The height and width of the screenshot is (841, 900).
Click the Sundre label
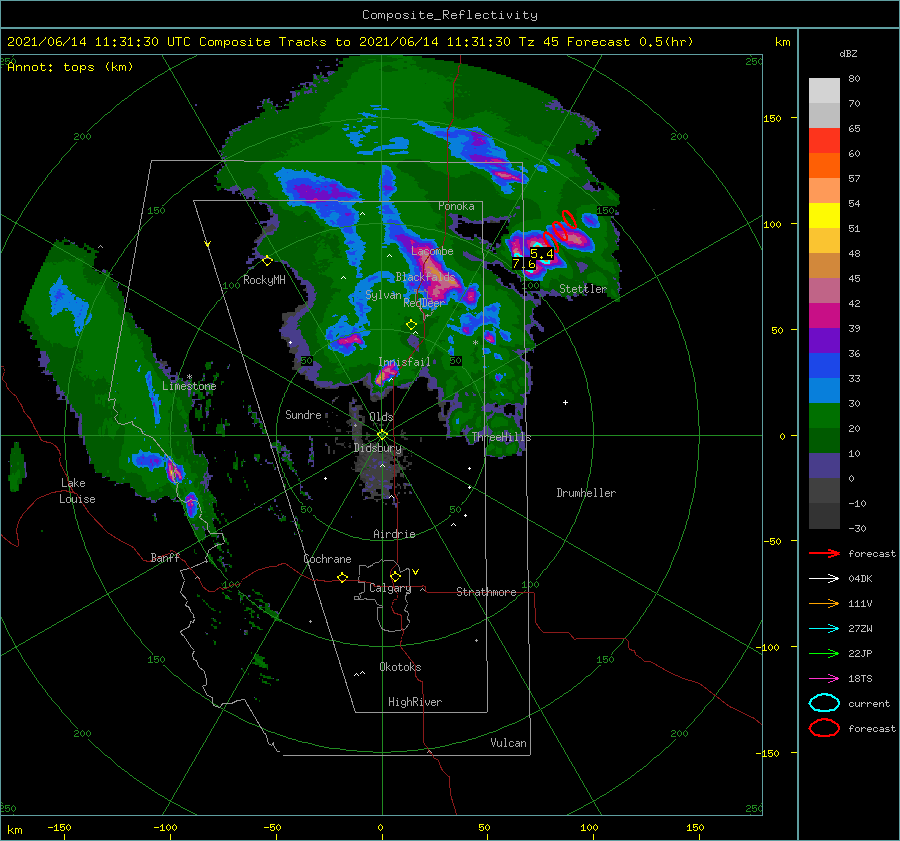point(303,414)
